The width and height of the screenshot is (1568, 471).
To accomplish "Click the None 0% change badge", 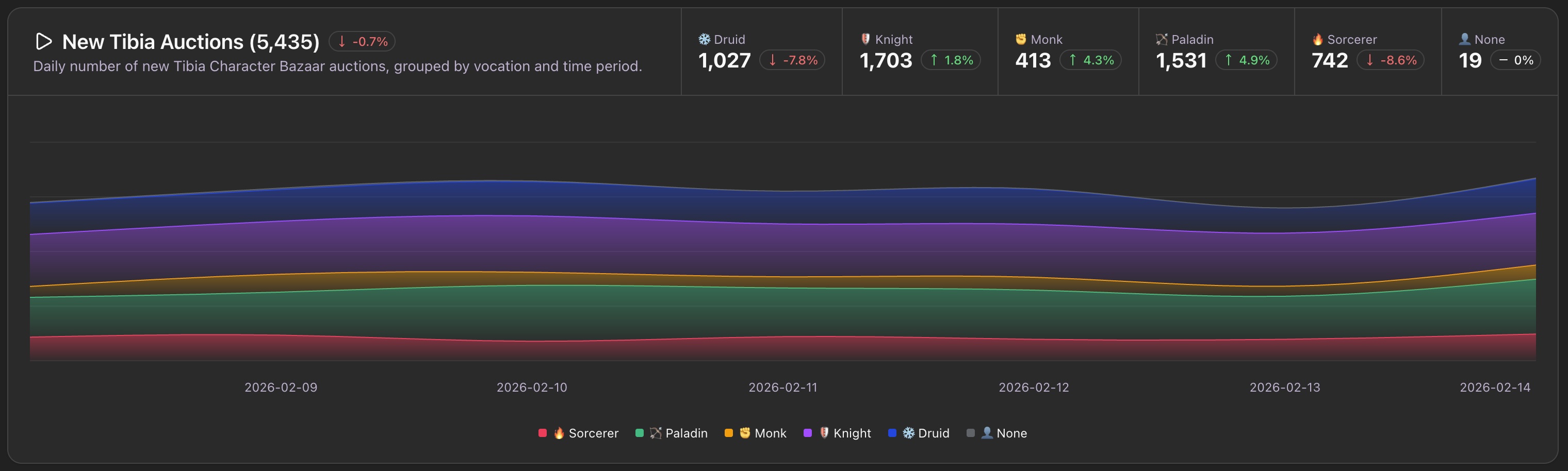I will pos(1516,60).
